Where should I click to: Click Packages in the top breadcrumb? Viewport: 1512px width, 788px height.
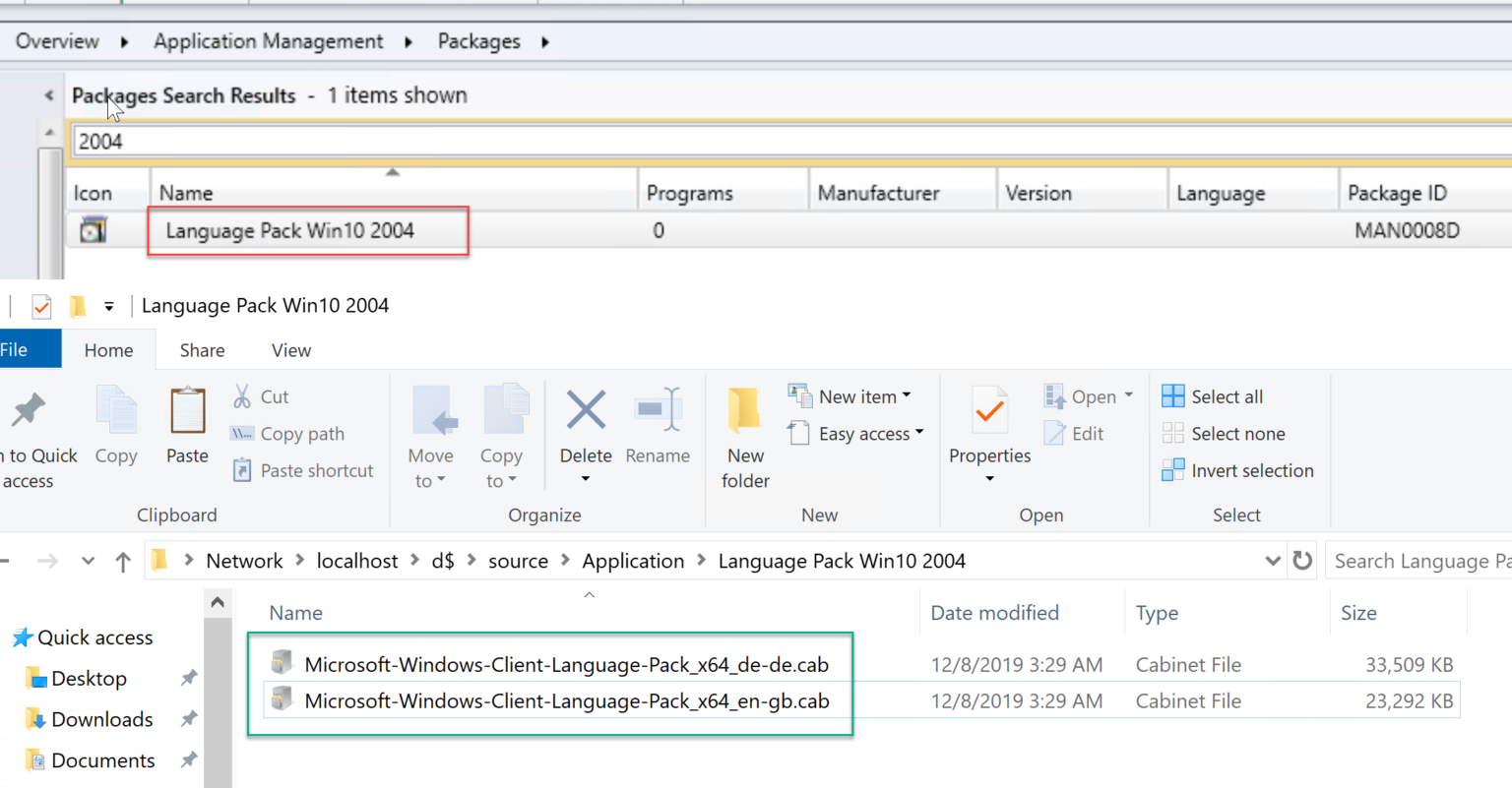click(478, 40)
